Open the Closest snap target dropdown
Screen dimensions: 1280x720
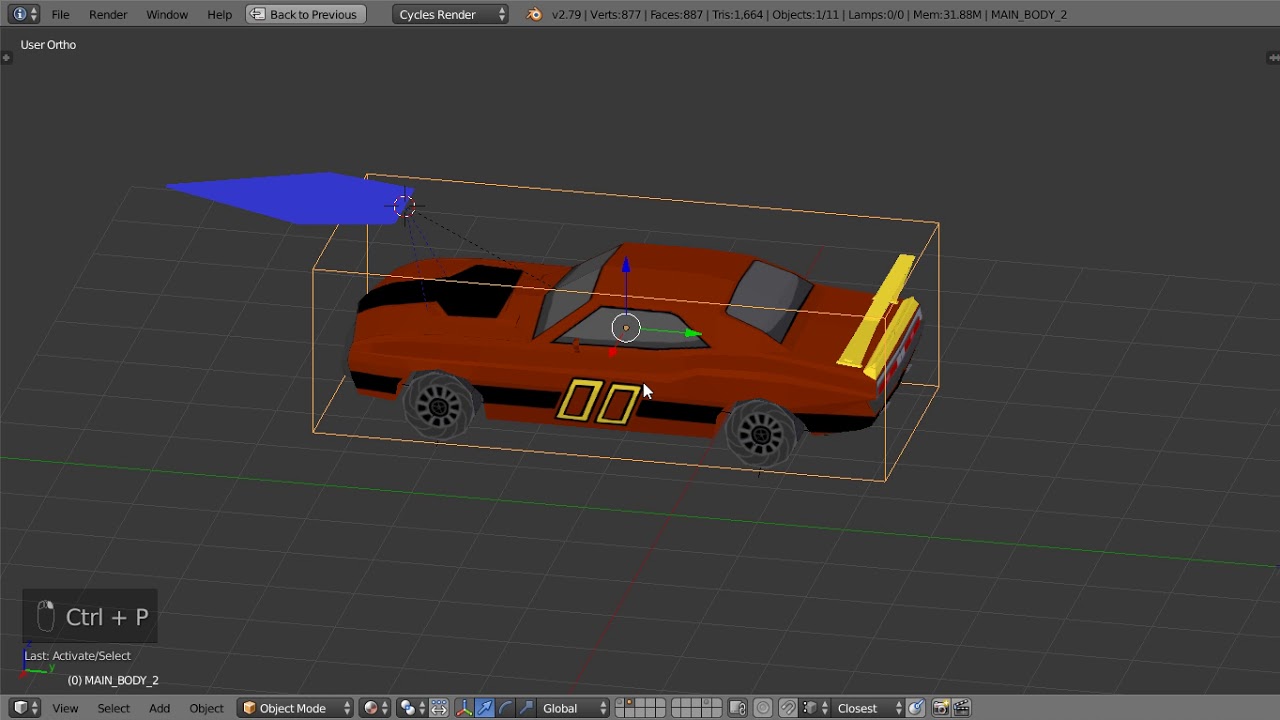[867, 708]
